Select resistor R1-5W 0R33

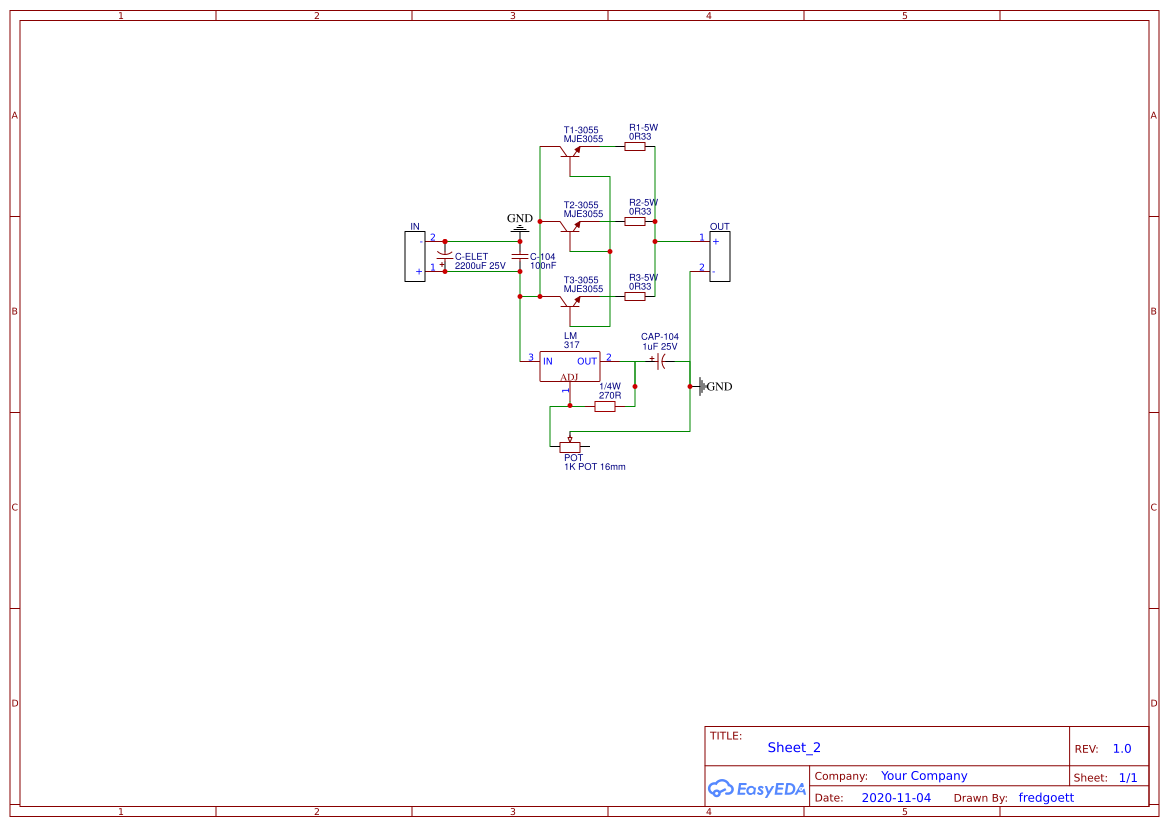[636, 147]
